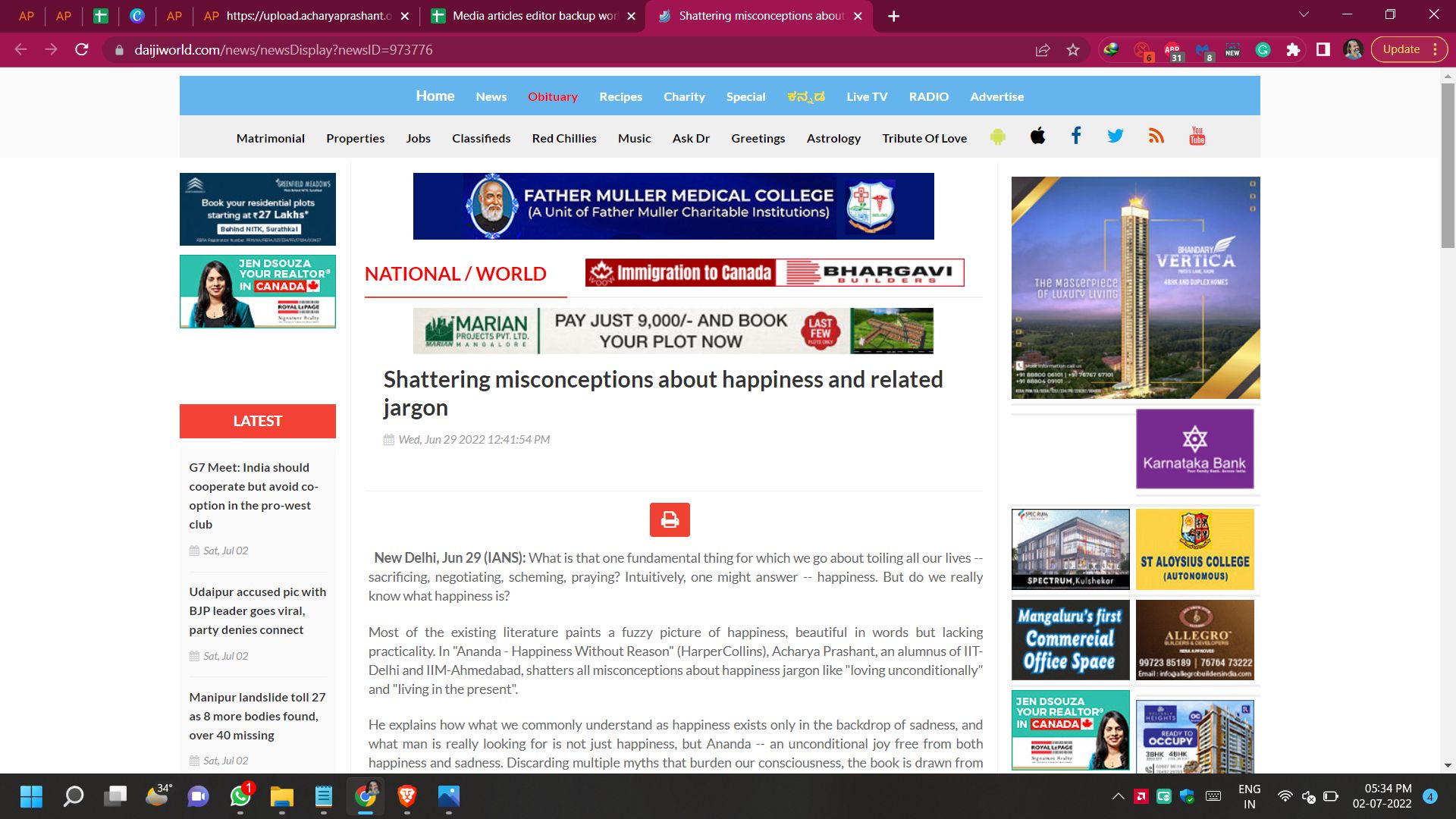This screenshot has height=819, width=1456.
Task: Open the Twitter bird icon link
Action: (1115, 136)
